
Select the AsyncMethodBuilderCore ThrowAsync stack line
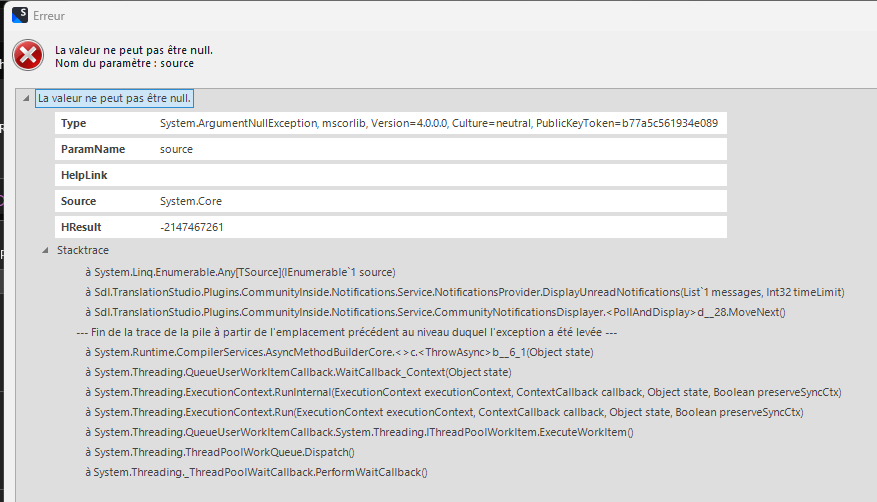tap(340, 352)
